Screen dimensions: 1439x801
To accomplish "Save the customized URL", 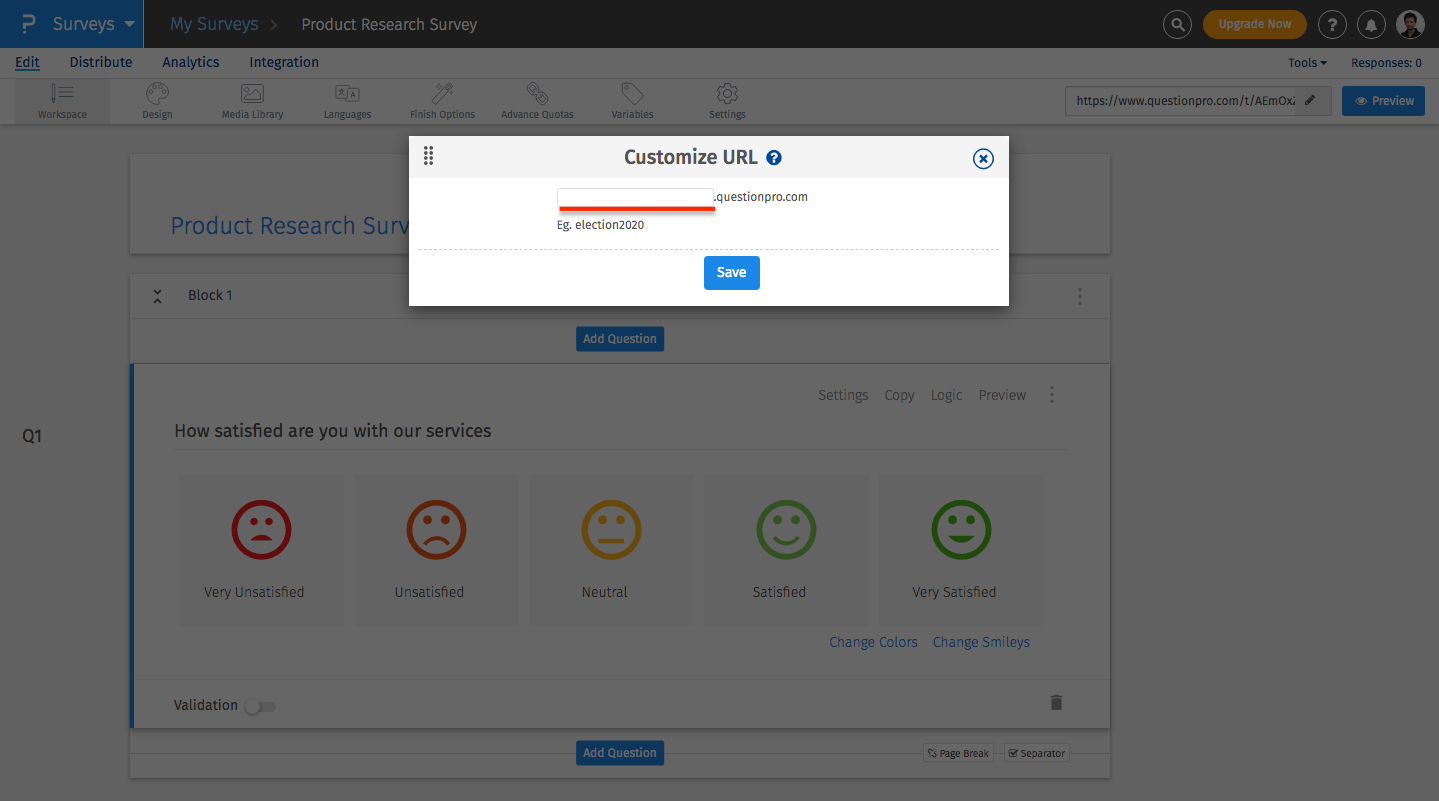I will coord(731,272).
